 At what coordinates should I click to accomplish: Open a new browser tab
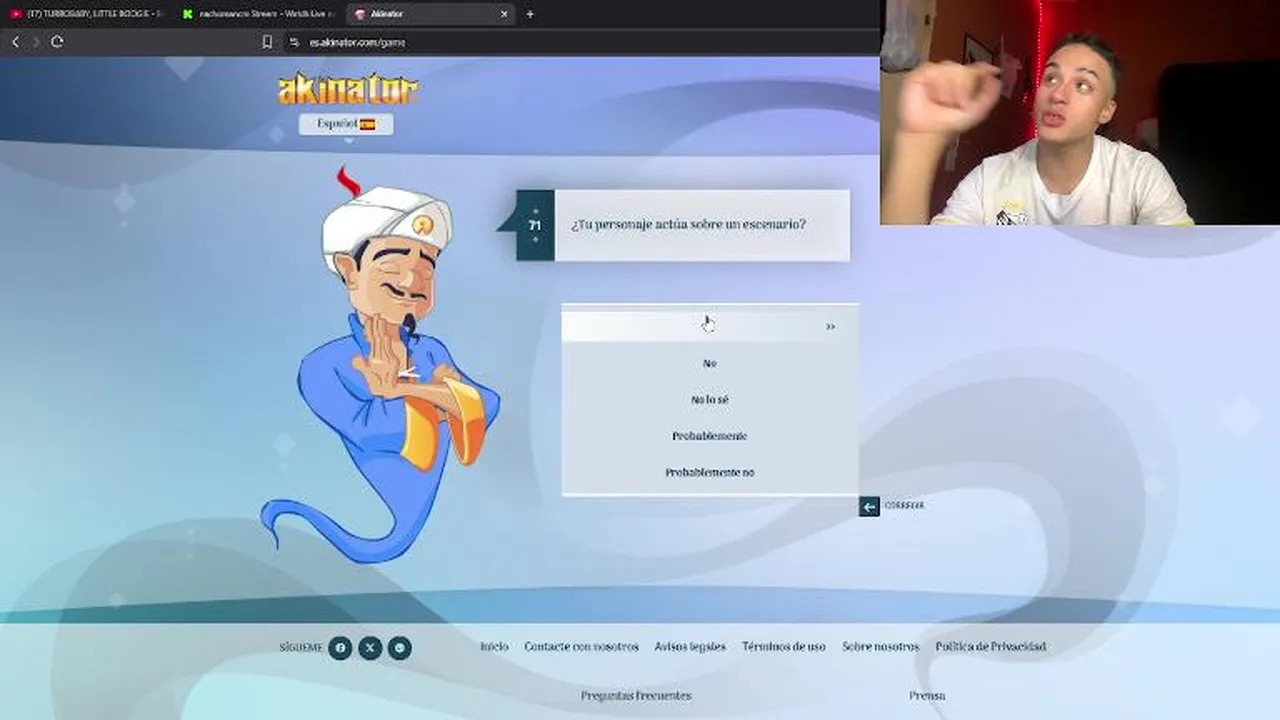click(x=530, y=14)
